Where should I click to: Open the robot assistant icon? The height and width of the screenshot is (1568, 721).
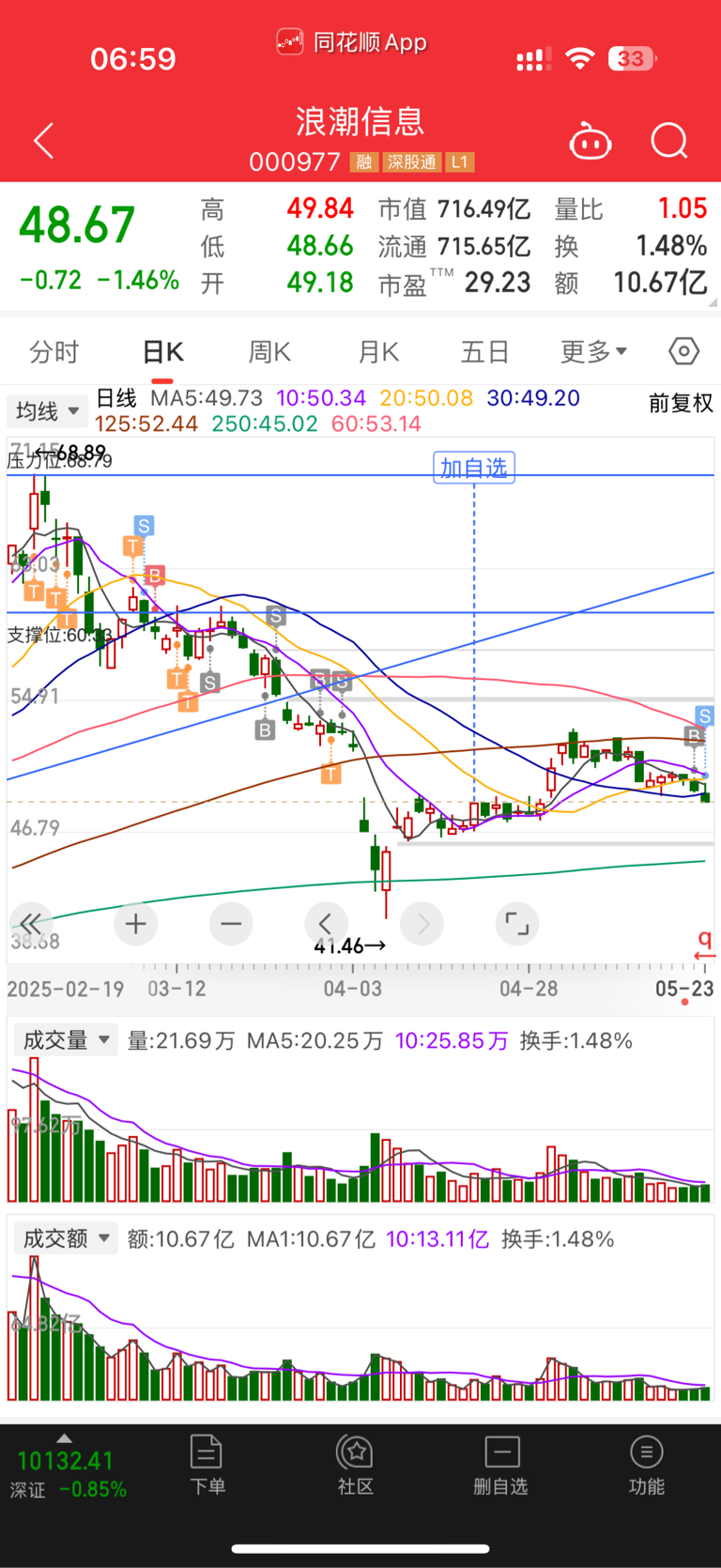point(591,142)
